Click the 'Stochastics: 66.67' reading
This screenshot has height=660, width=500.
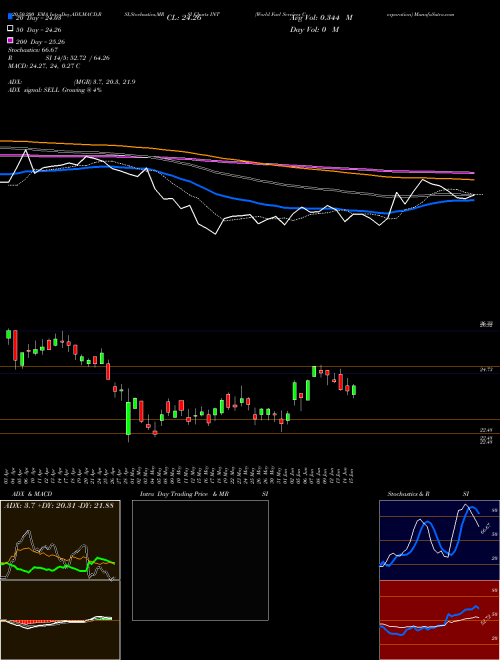click(x=33, y=50)
